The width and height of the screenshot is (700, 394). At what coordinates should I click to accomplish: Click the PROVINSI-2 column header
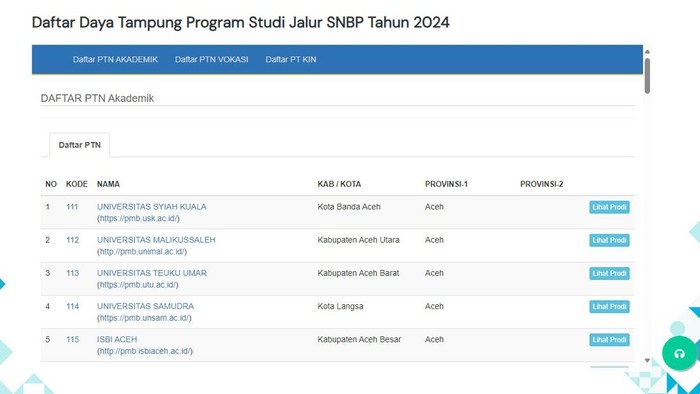tap(542, 184)
